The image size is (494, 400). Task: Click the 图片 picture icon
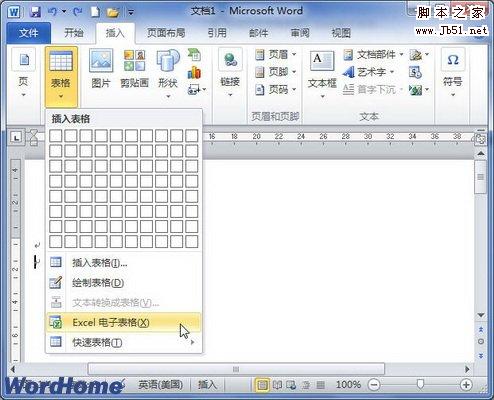click(101, 68)
